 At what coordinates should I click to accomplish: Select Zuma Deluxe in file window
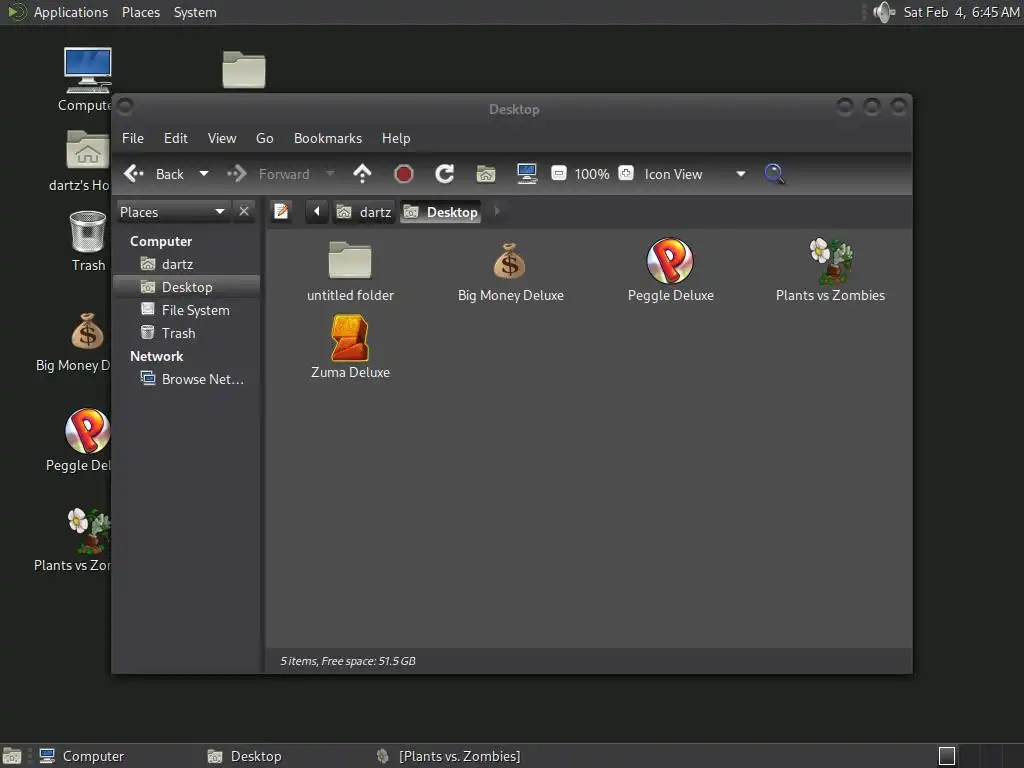click(350, 347)
